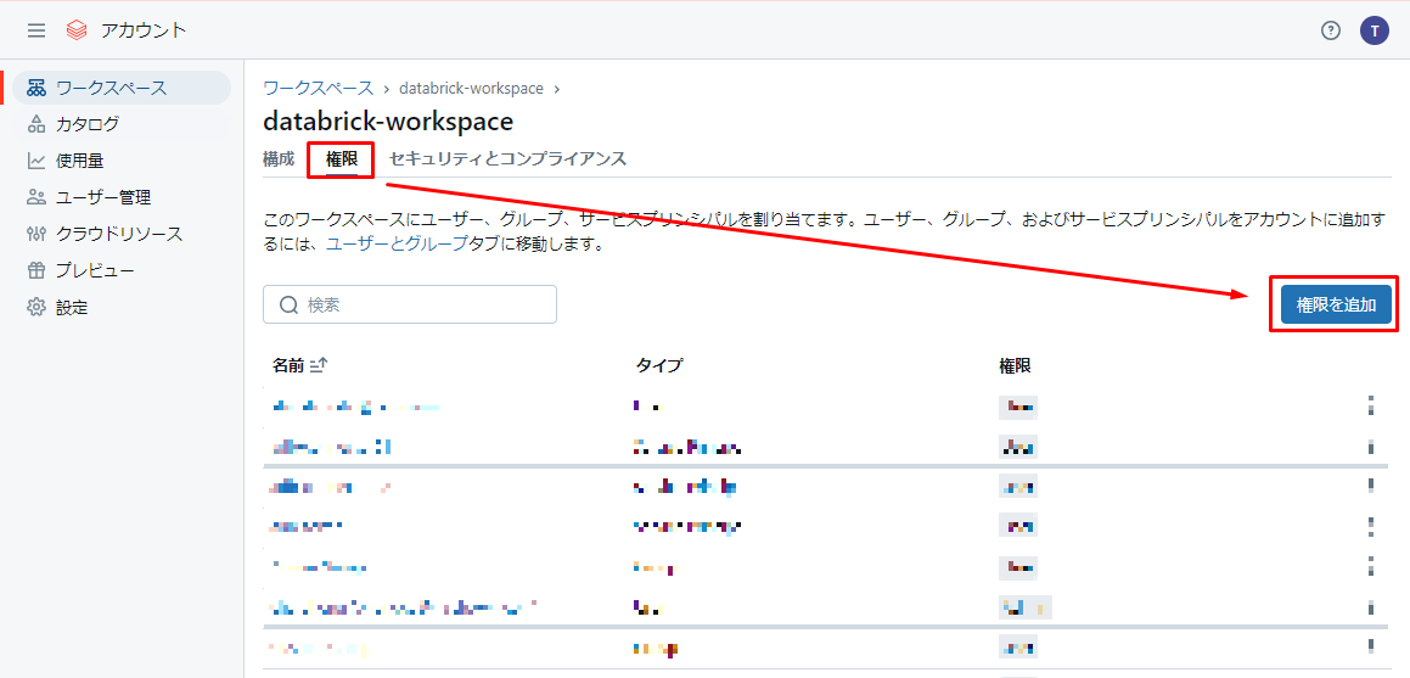The image size is (1410, 678).
Task: Open クラウドリソース in sidebar
Action: coord(119,234)
